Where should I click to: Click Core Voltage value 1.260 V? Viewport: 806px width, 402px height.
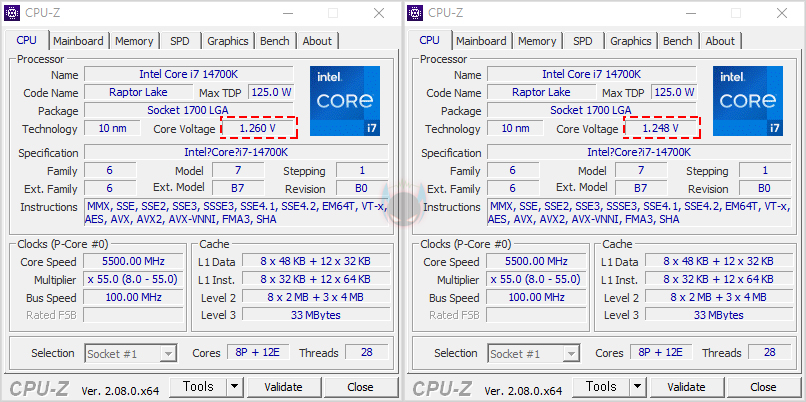[x=258, y=128]
